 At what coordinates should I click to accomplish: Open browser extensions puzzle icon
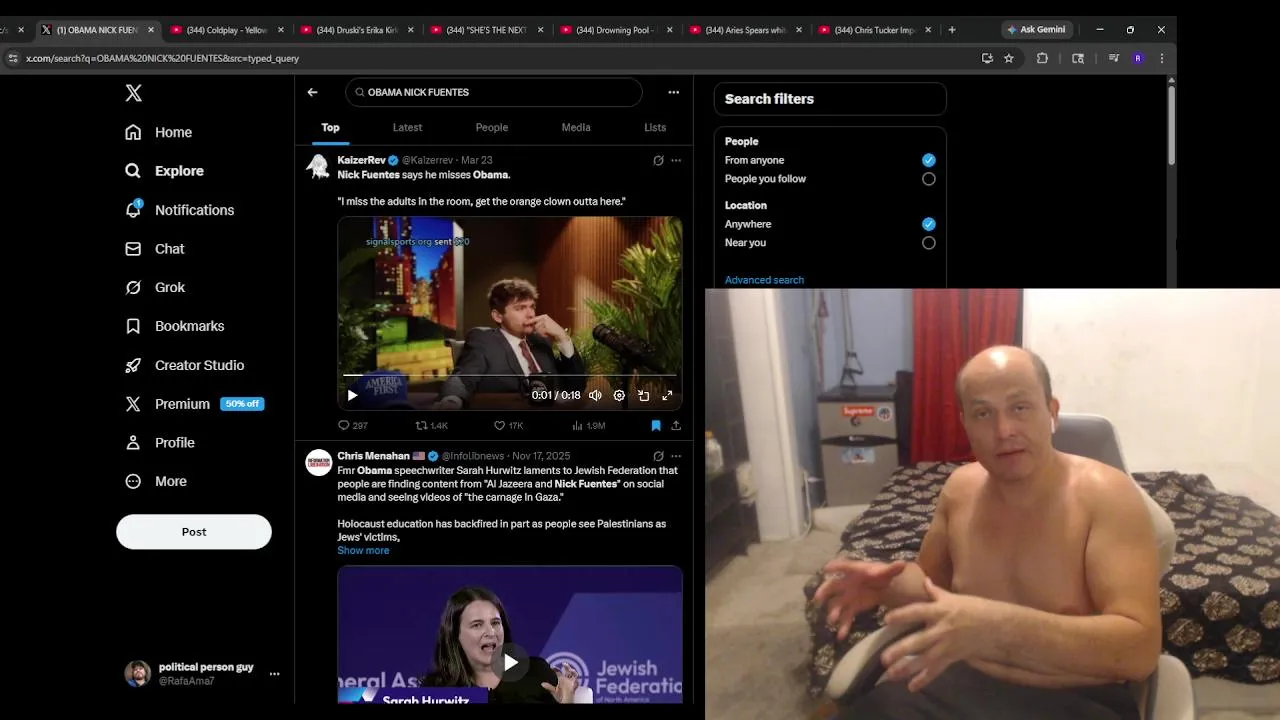point(1042,58)
